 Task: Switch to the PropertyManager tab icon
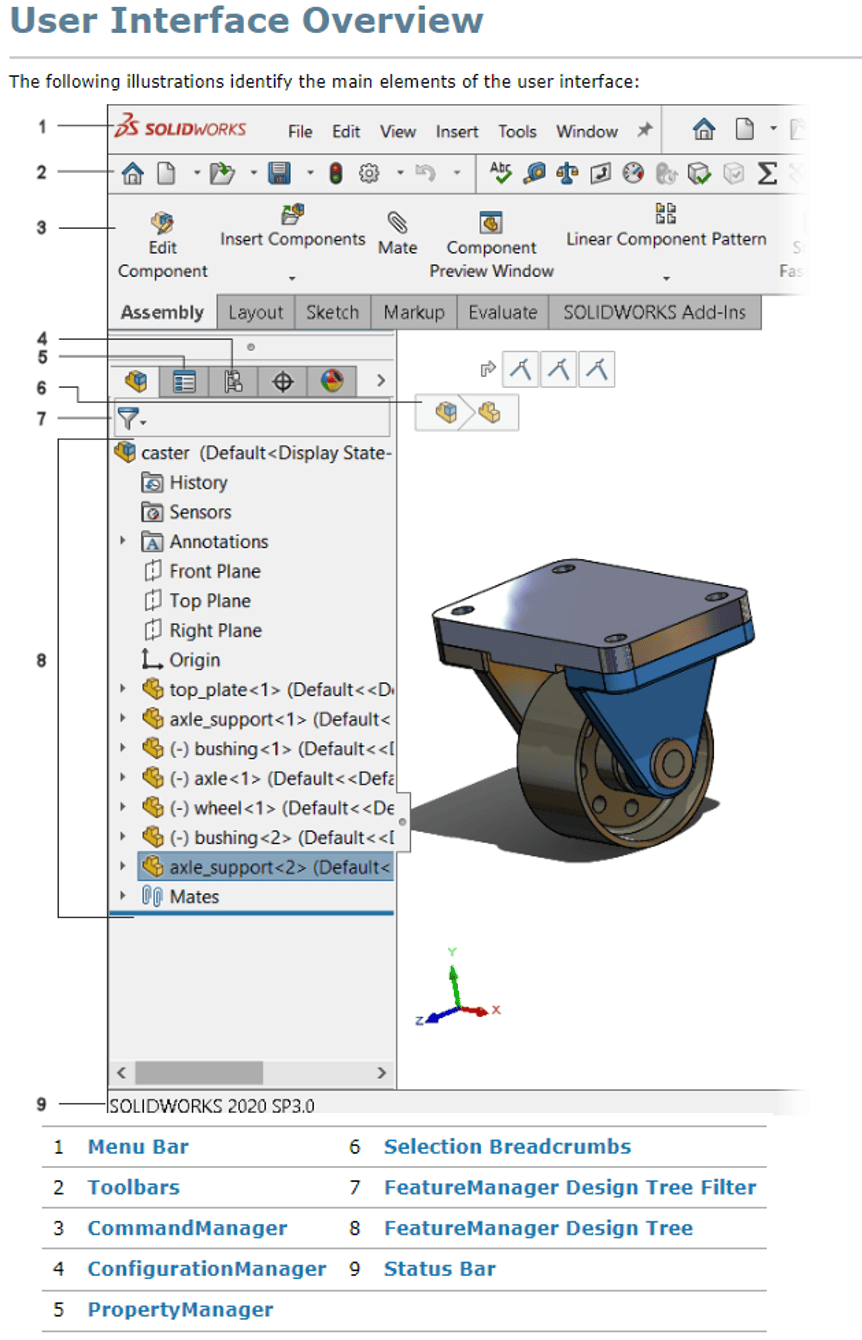pos(184,381)
